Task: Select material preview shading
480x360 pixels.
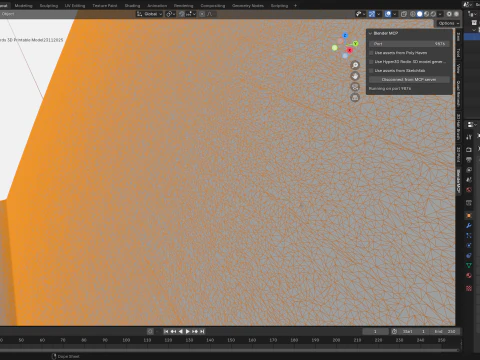Action: pos(426,14)
